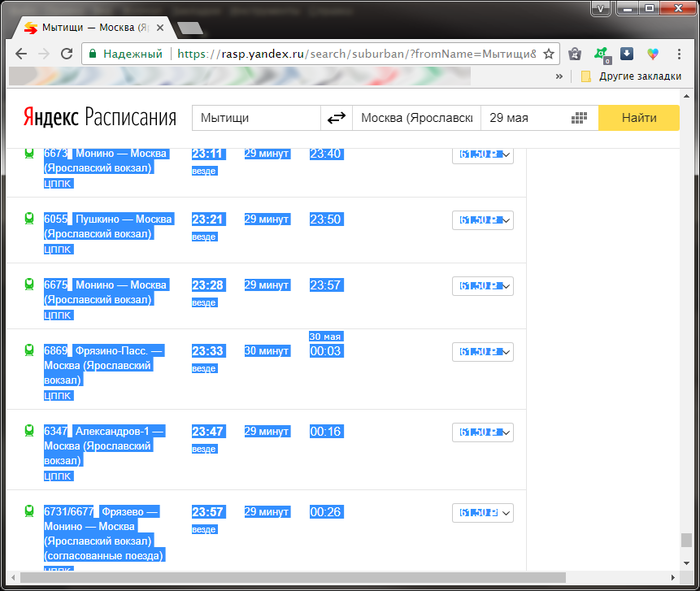The height and width of the screenshot is (591, 700).
Task: Click the Москва (Ярославский) arrival field
Action: pos(417,118)
